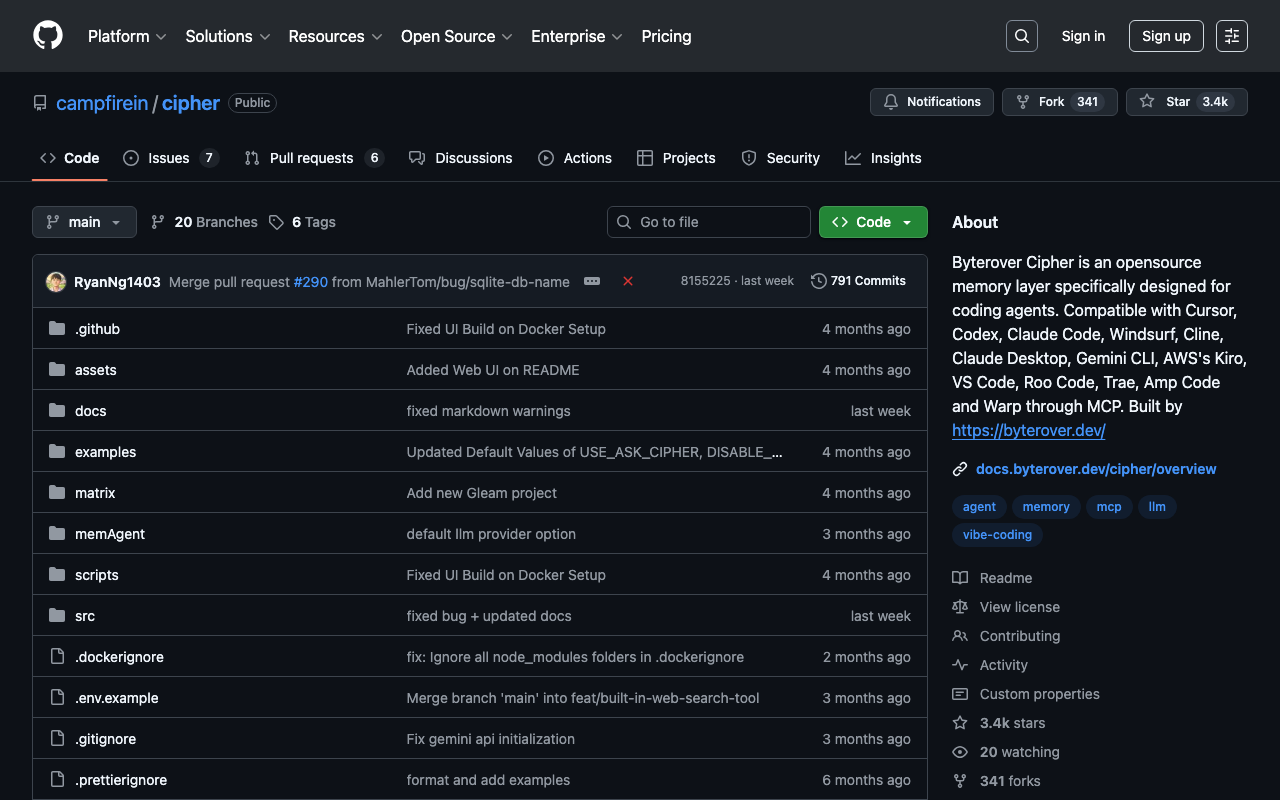
Task: Click the failed status red X icon
Action: (628, 281)
